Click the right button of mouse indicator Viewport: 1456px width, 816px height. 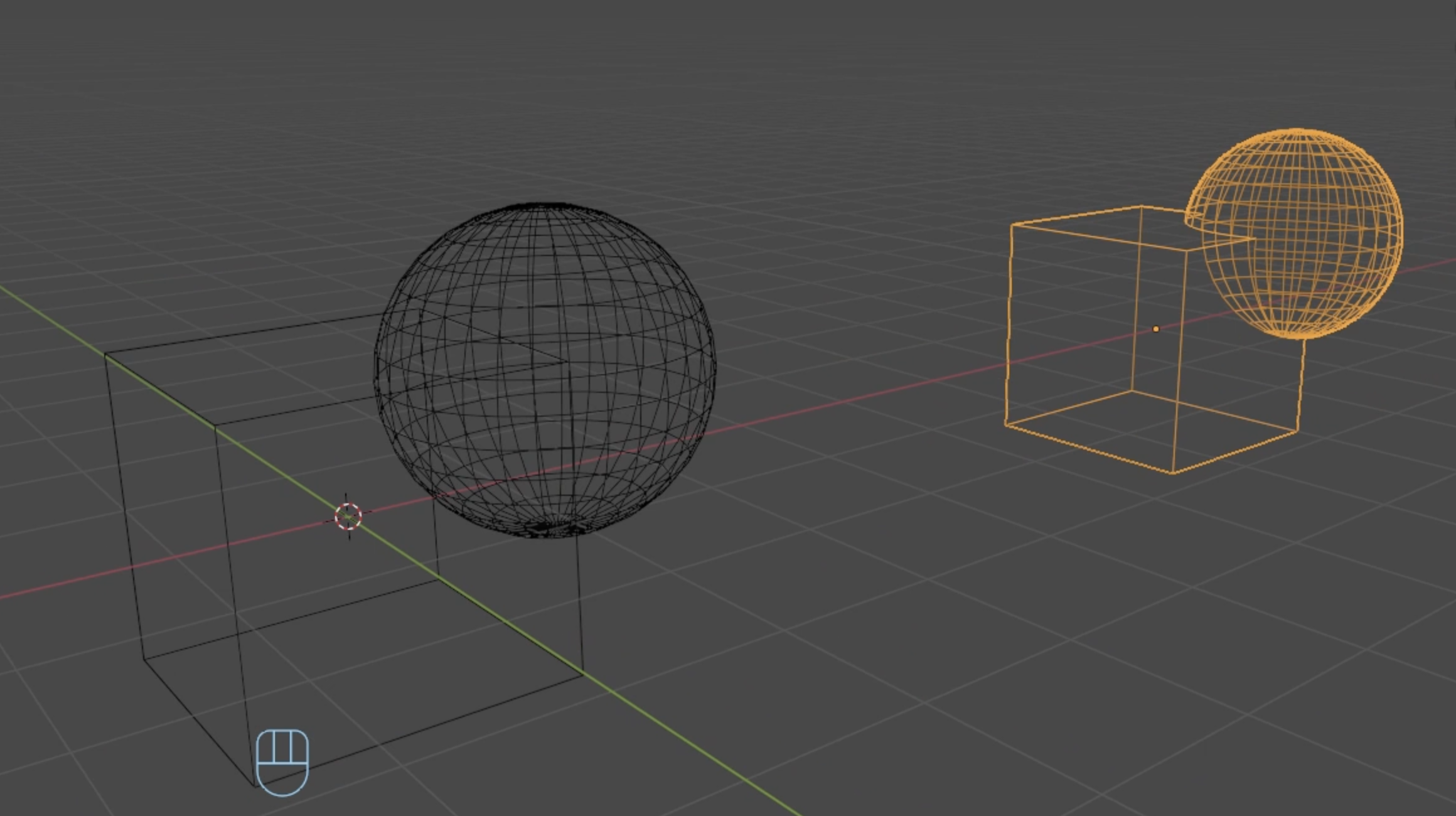click(x=299, y=746)
